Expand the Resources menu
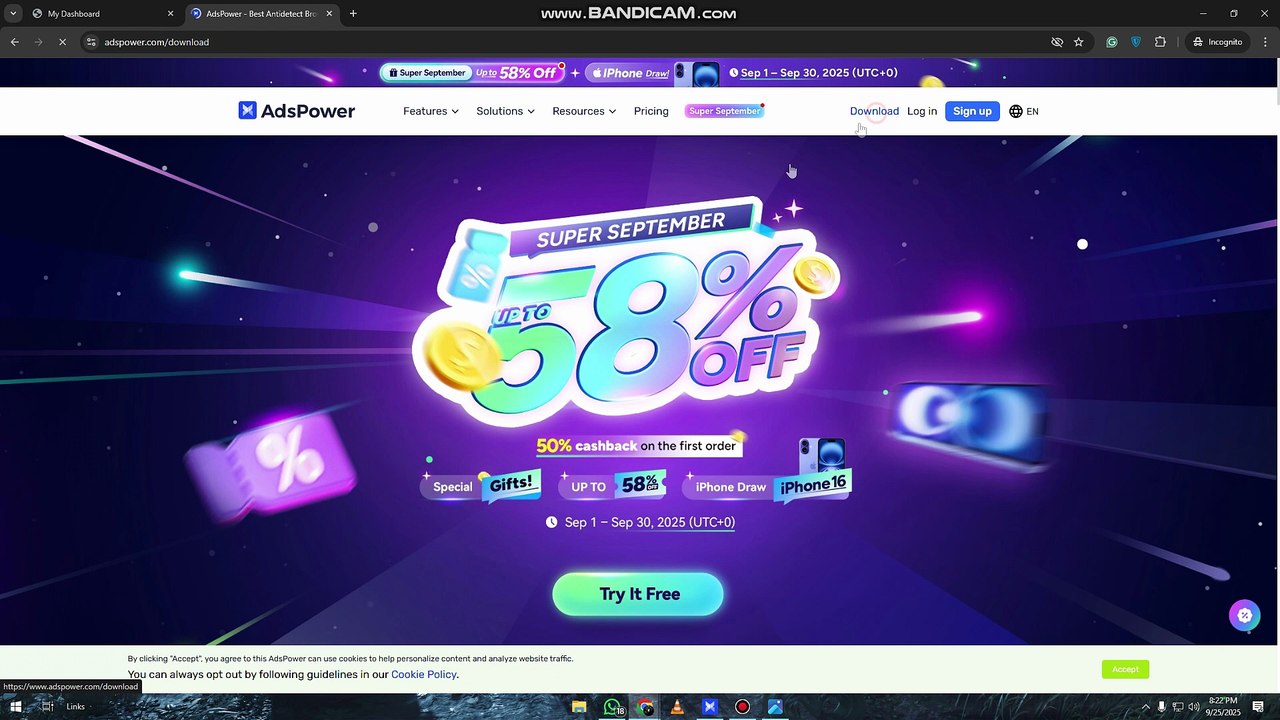 tap(584, 111)
